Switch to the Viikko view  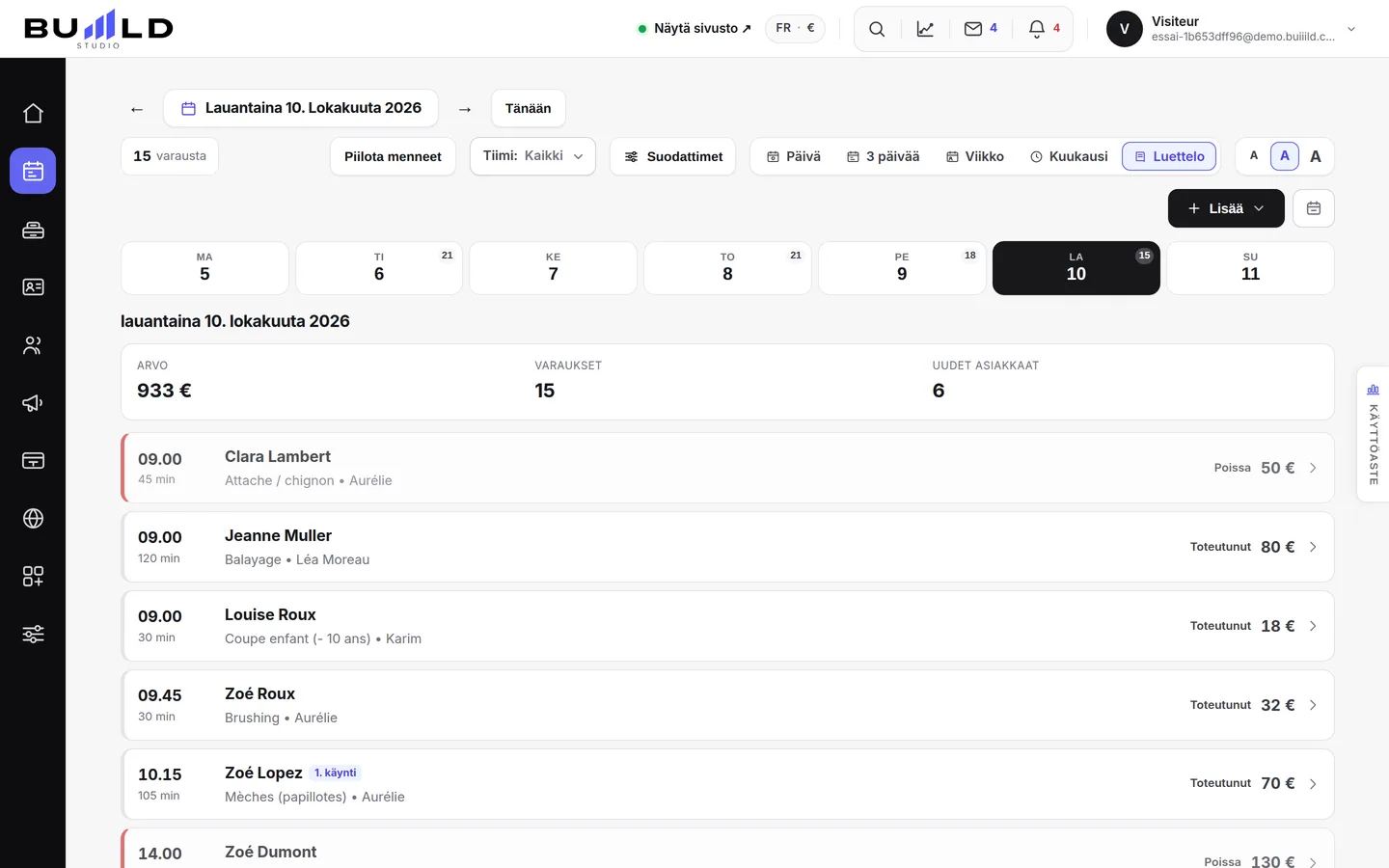pos(974,156)
